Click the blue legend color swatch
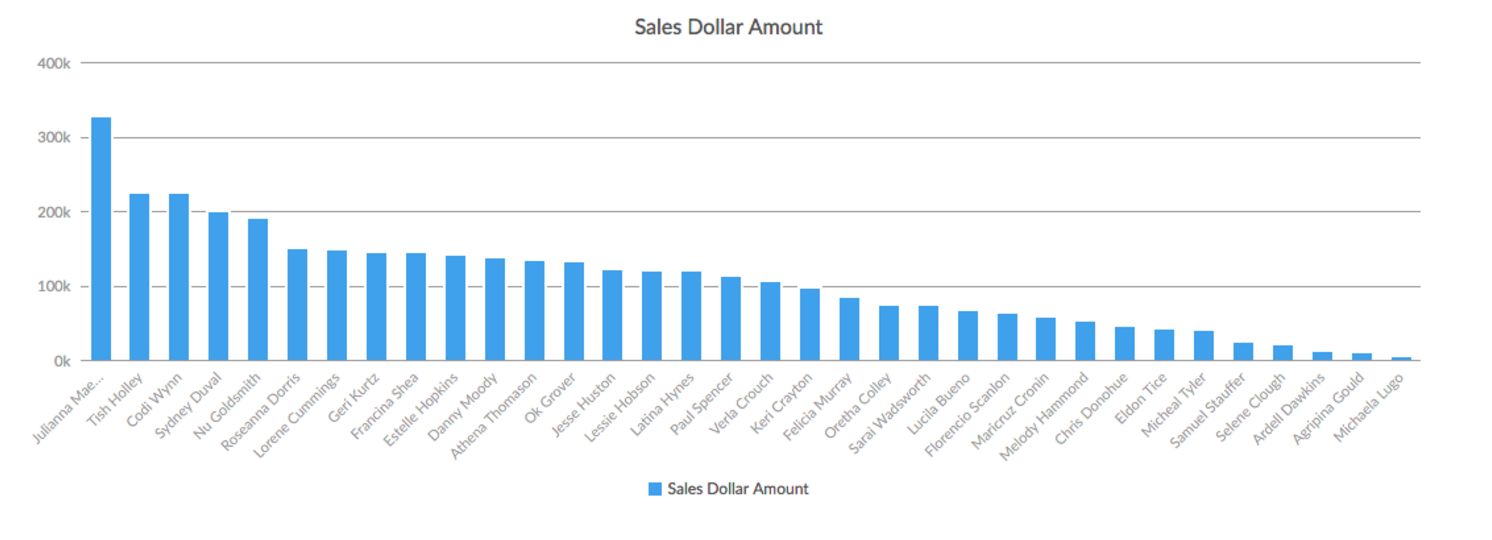 655,489
